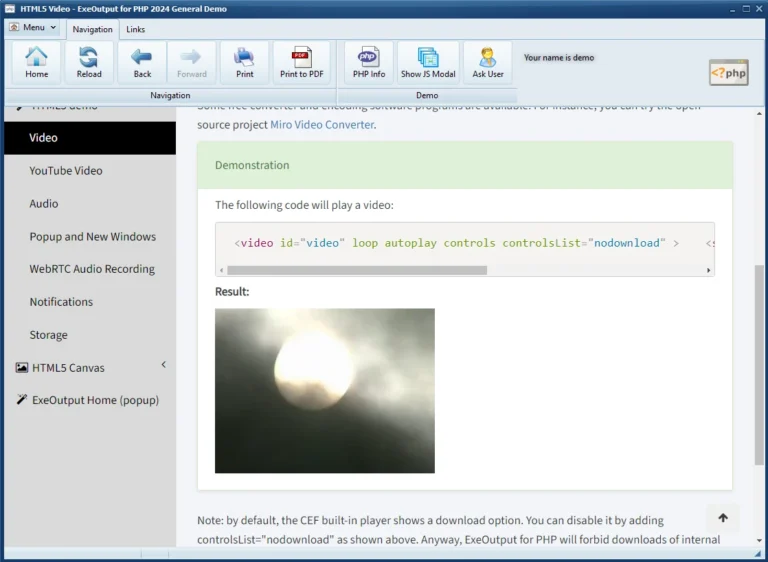Open YouTube Video in the sidebar
Image resolution: width=768 pixels, height=562 pixels.
pos(66,171)
